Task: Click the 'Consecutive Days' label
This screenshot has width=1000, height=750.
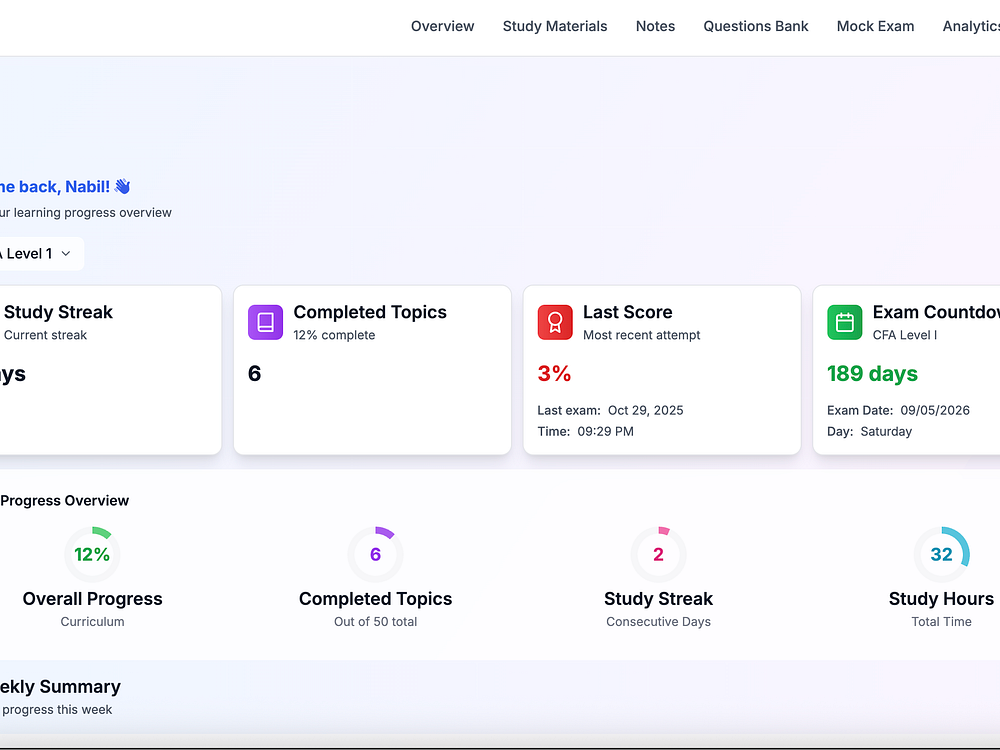Action: tap(658, 621)
